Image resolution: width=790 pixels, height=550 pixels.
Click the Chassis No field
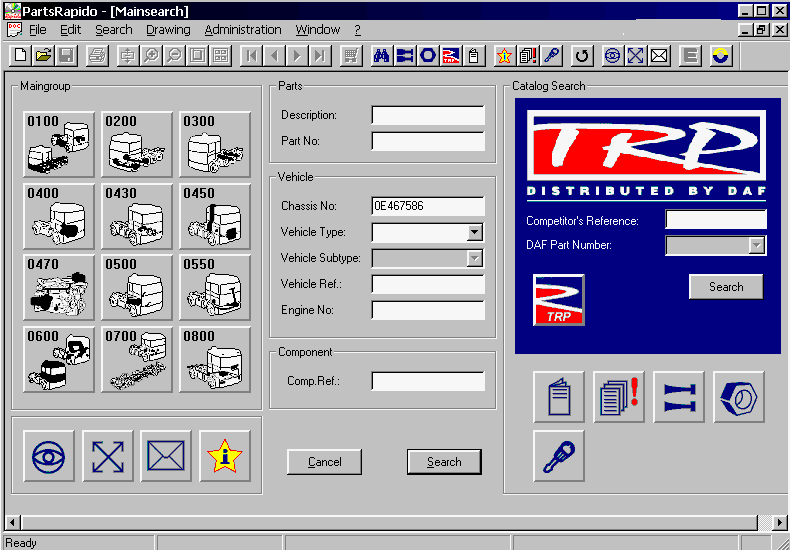(x=428, y=206)
